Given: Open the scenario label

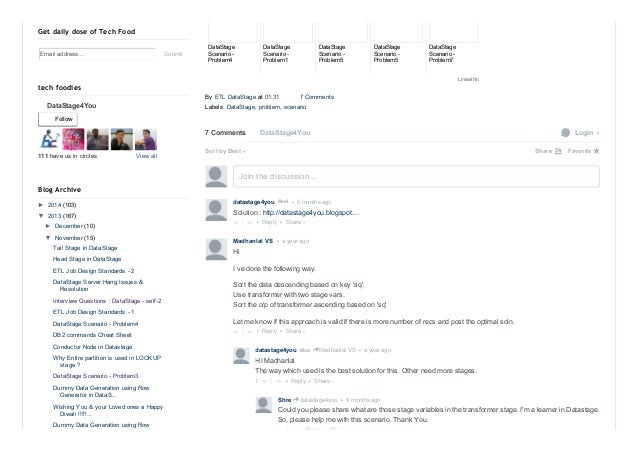Looking at the screenshot, I should [295, 107].
